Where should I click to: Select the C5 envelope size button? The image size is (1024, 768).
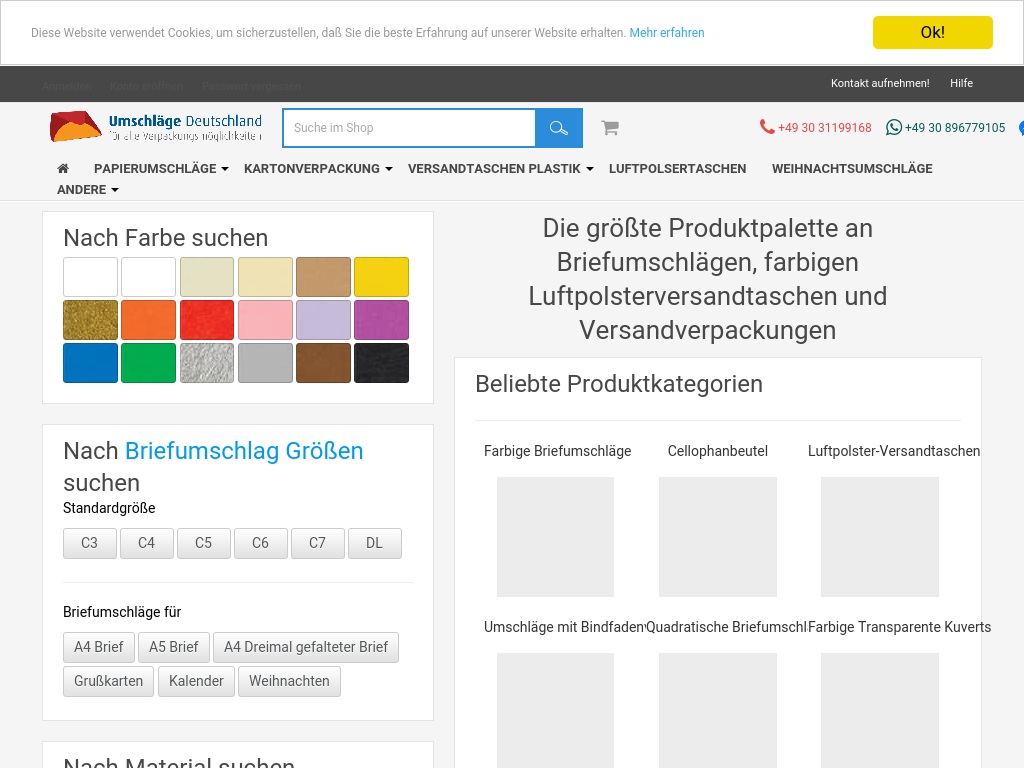point(203,543)
